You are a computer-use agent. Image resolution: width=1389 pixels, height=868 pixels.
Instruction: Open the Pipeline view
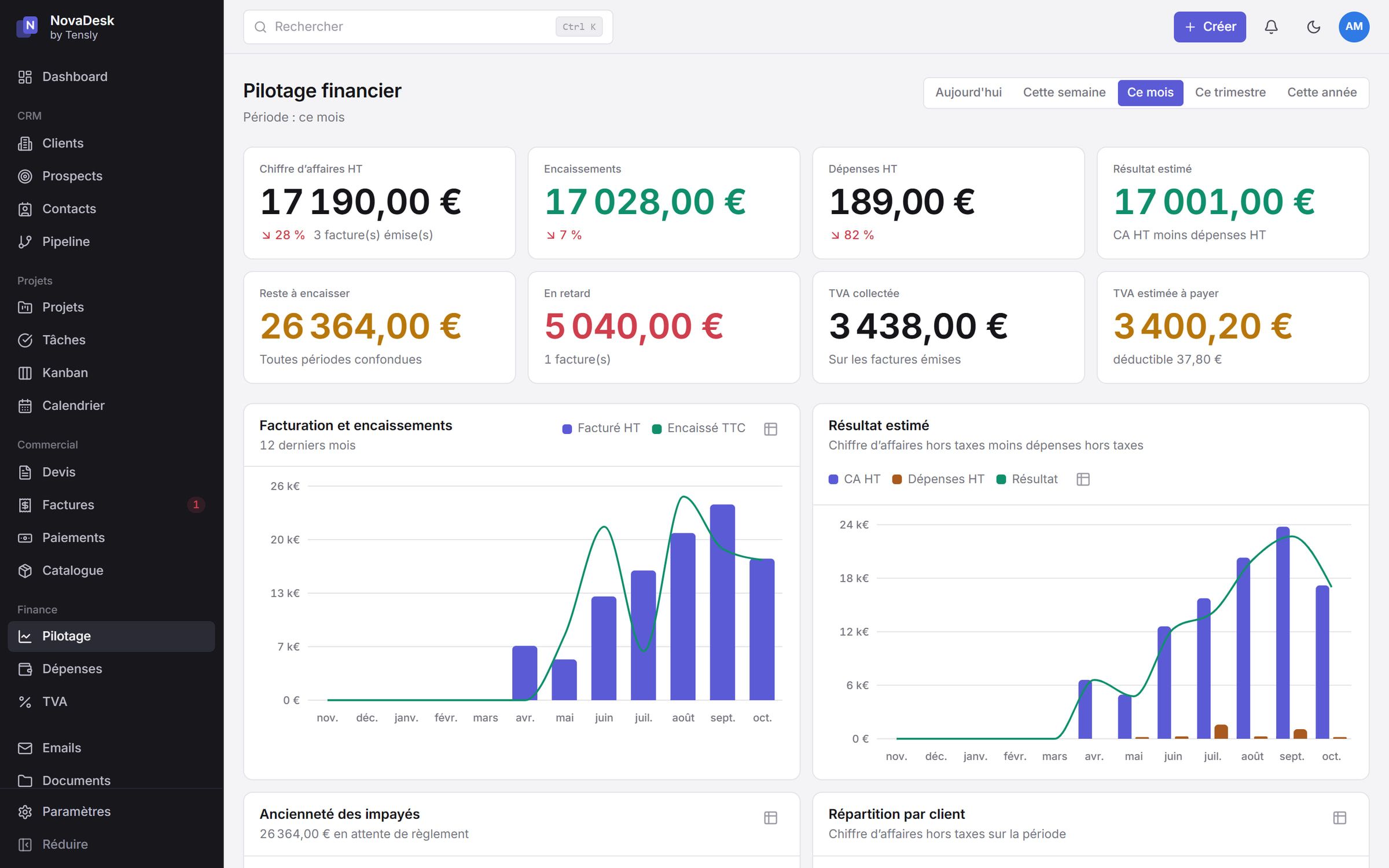pos(111,242)
